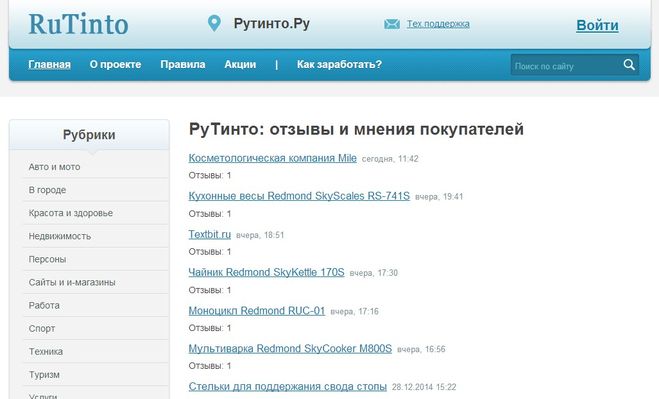This screenshot has height=399, width=659.
Task: Select the Сайты и и-магазины category
Action: (72, 283)
